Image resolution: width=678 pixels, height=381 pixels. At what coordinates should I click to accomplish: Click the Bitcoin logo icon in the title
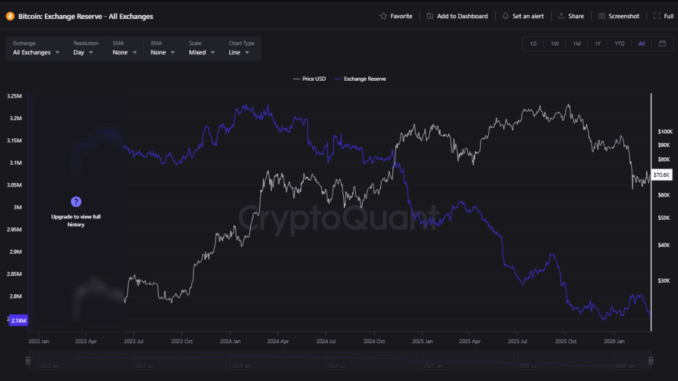tap(10, 16)
